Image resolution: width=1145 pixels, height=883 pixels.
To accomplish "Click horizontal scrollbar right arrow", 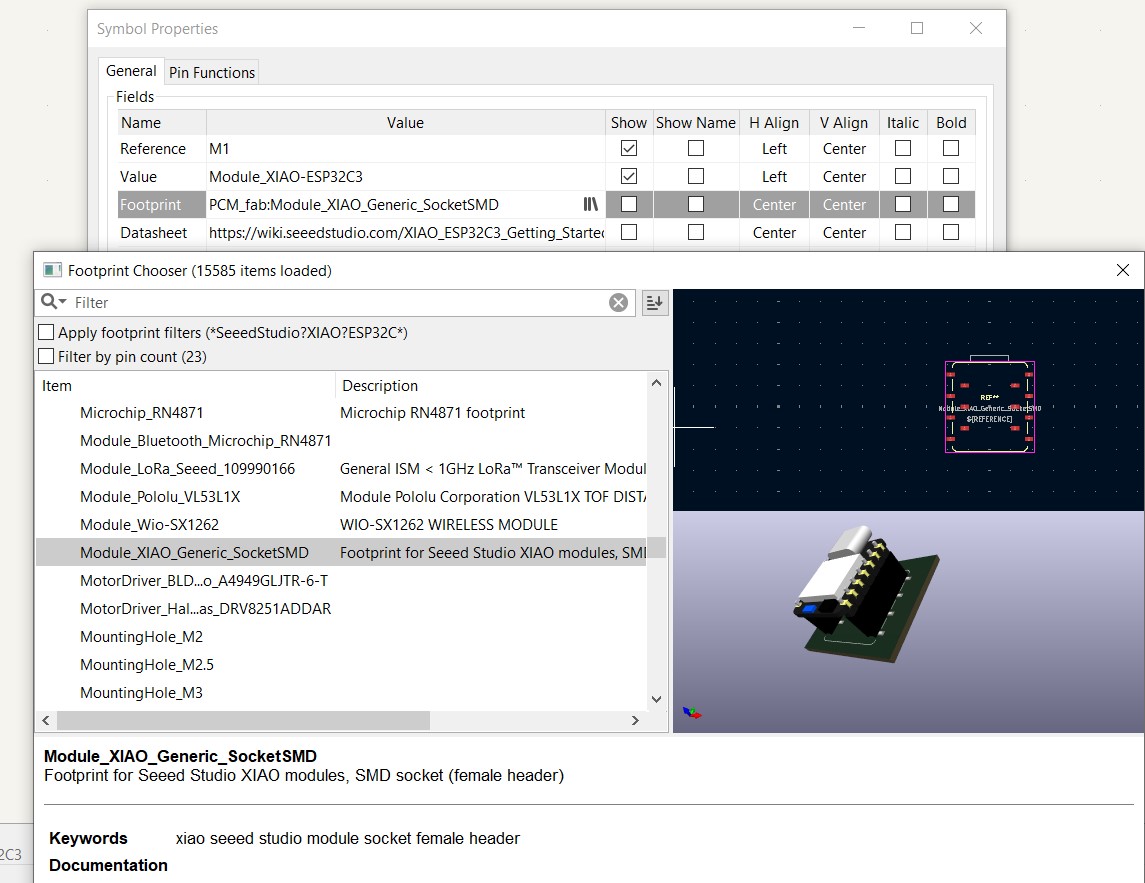I will [x=635, y=720].
